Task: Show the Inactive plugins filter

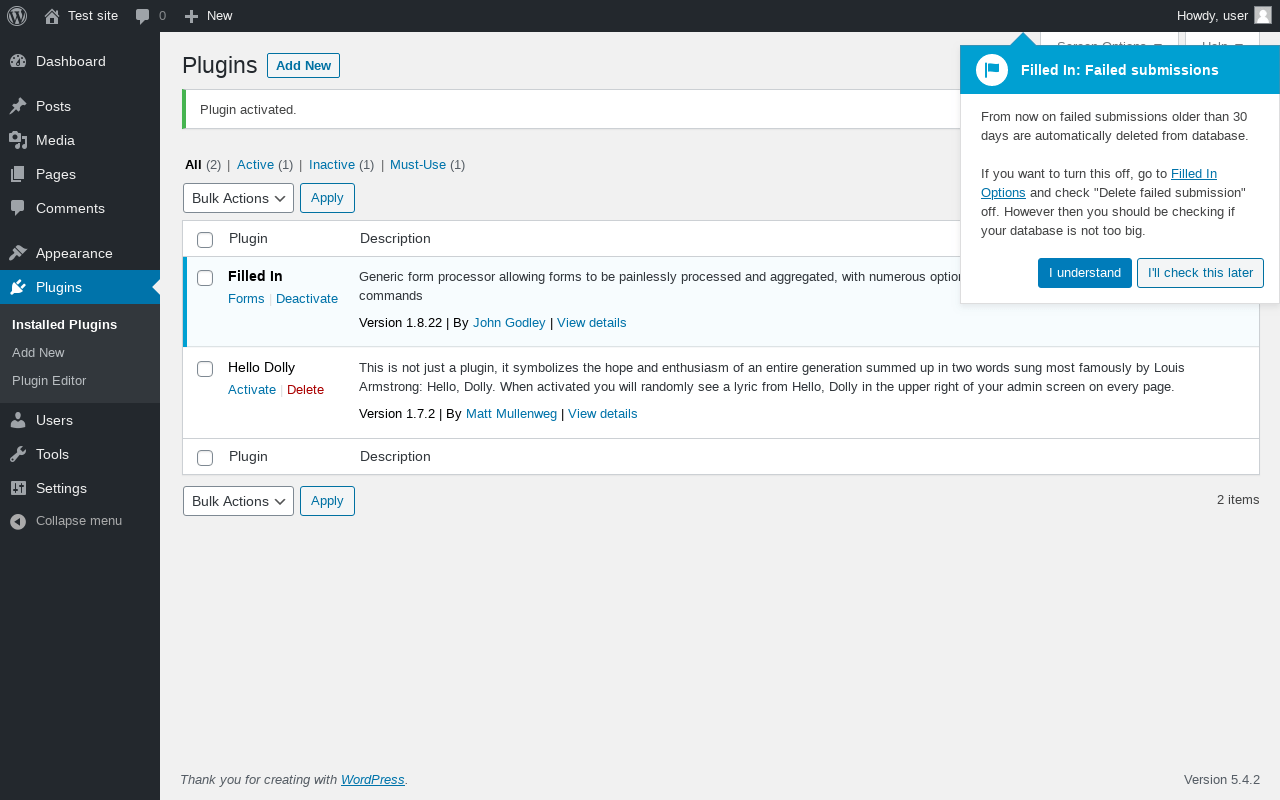Action: click(x=332, y=164)
